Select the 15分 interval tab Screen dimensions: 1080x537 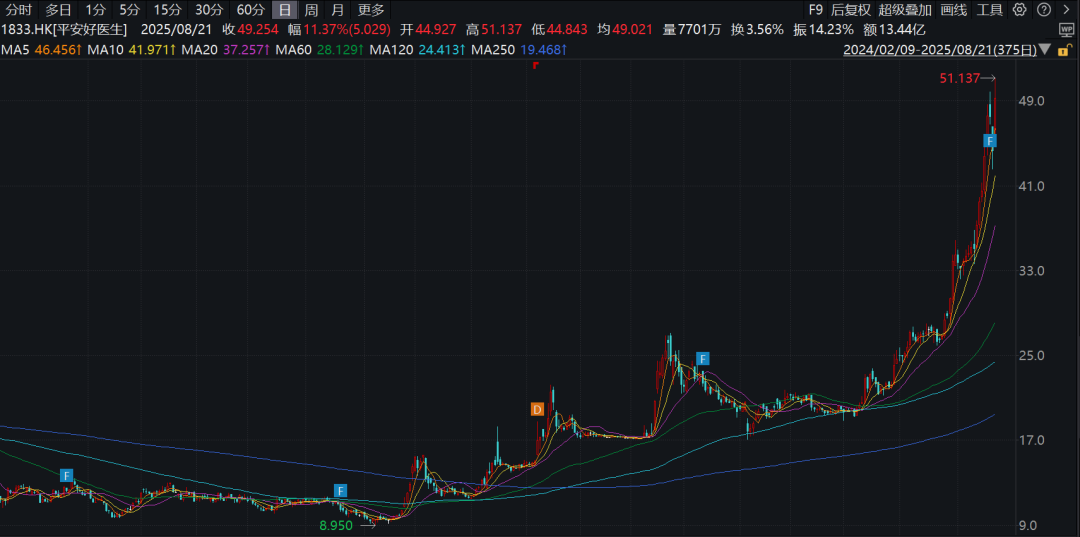pos(167,10)
